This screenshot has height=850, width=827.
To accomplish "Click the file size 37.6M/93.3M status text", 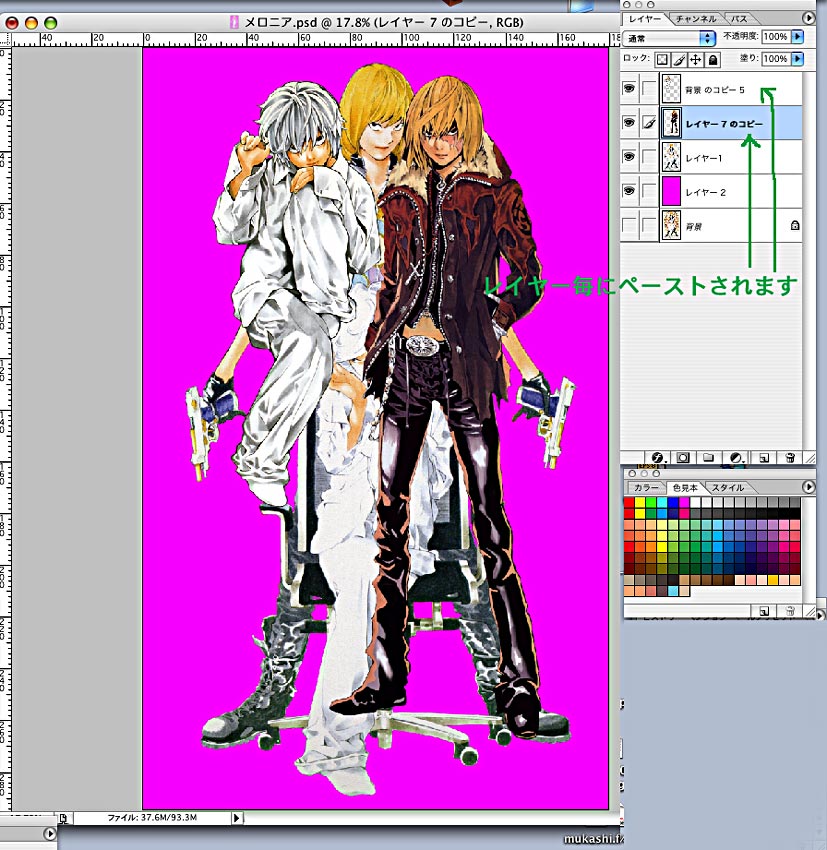I will 152,817.
